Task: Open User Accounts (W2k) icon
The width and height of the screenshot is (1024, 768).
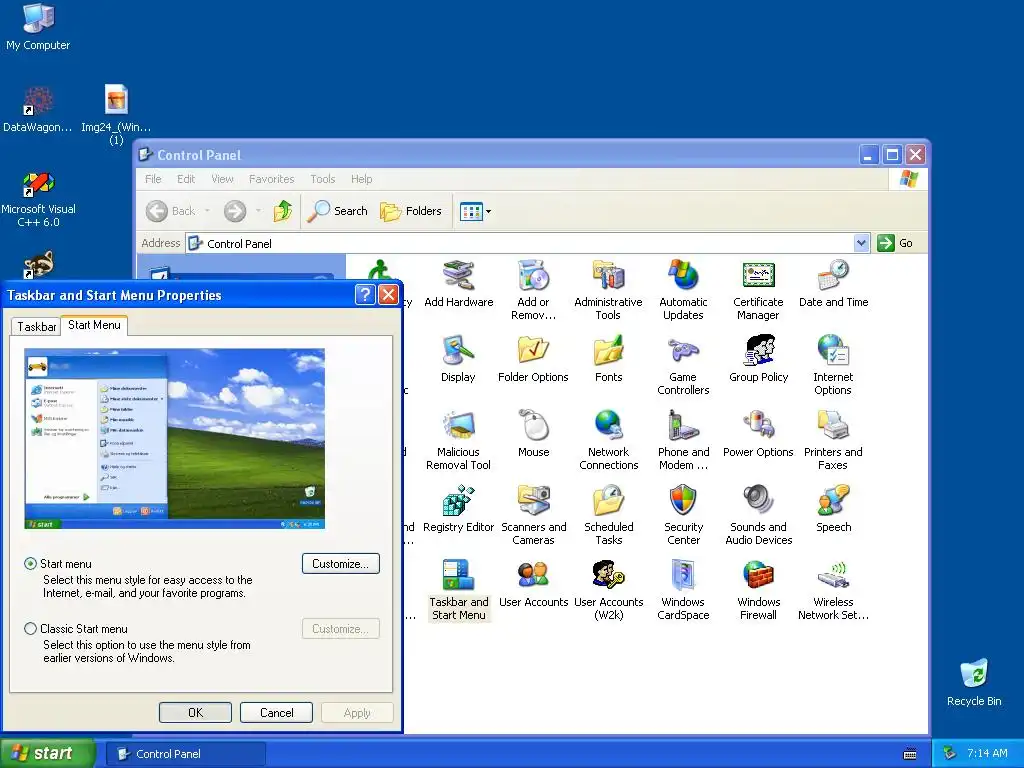Action: point(608,590)
